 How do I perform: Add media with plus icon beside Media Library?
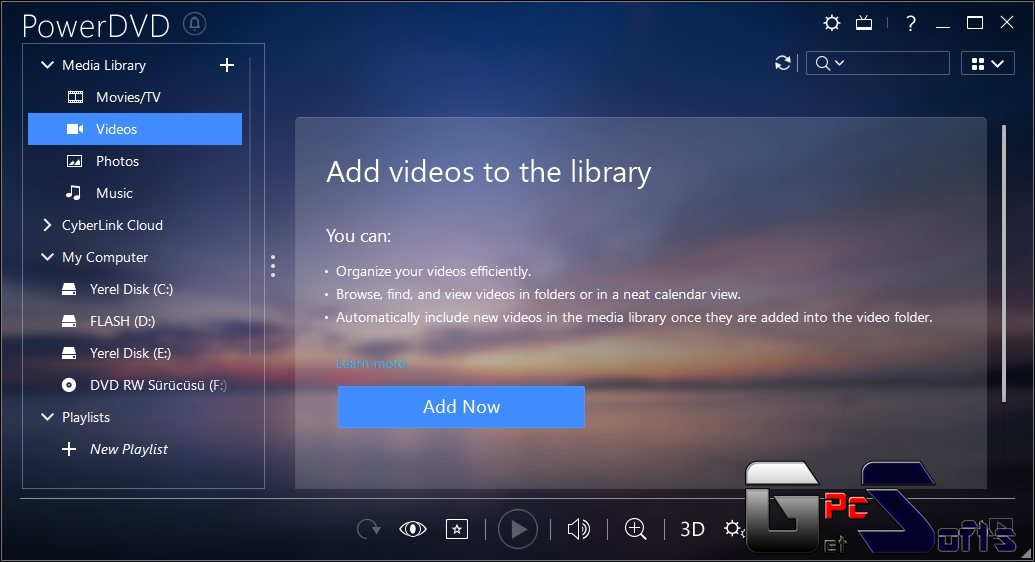(x=226, y=65)
